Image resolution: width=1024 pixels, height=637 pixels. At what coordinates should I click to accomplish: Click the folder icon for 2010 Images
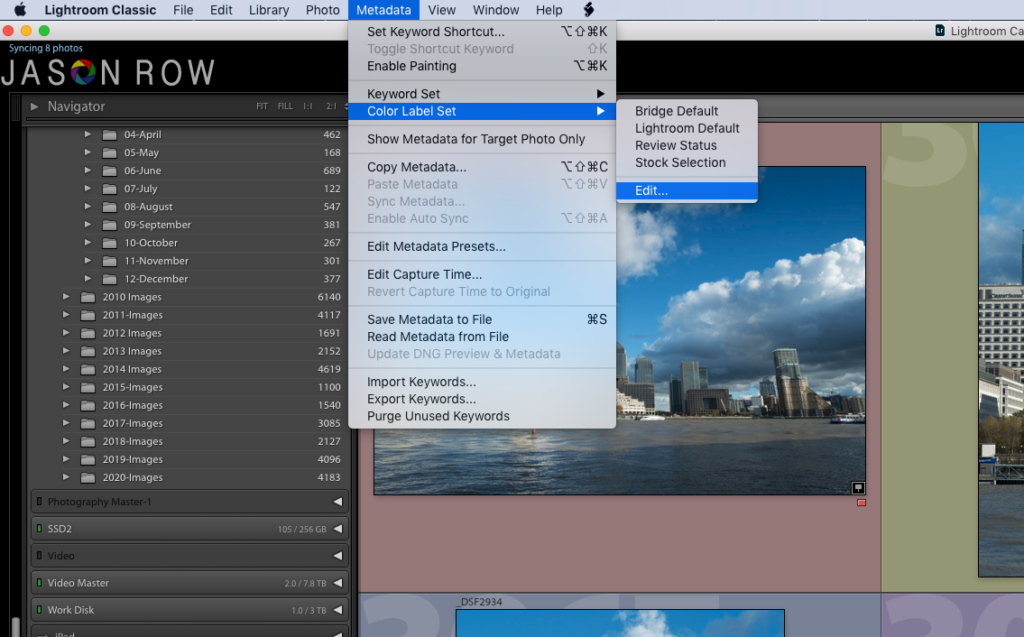(88, 297)
